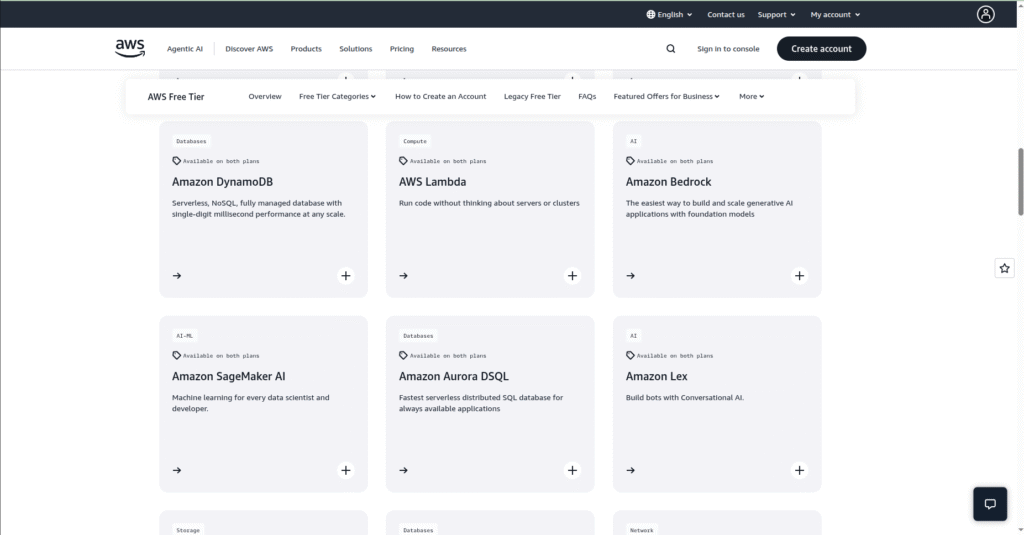Screen dimensions: 1024x535
Task: Expand Amazon Aurora DSQL card with plus icon
Action: pos(572,470)
